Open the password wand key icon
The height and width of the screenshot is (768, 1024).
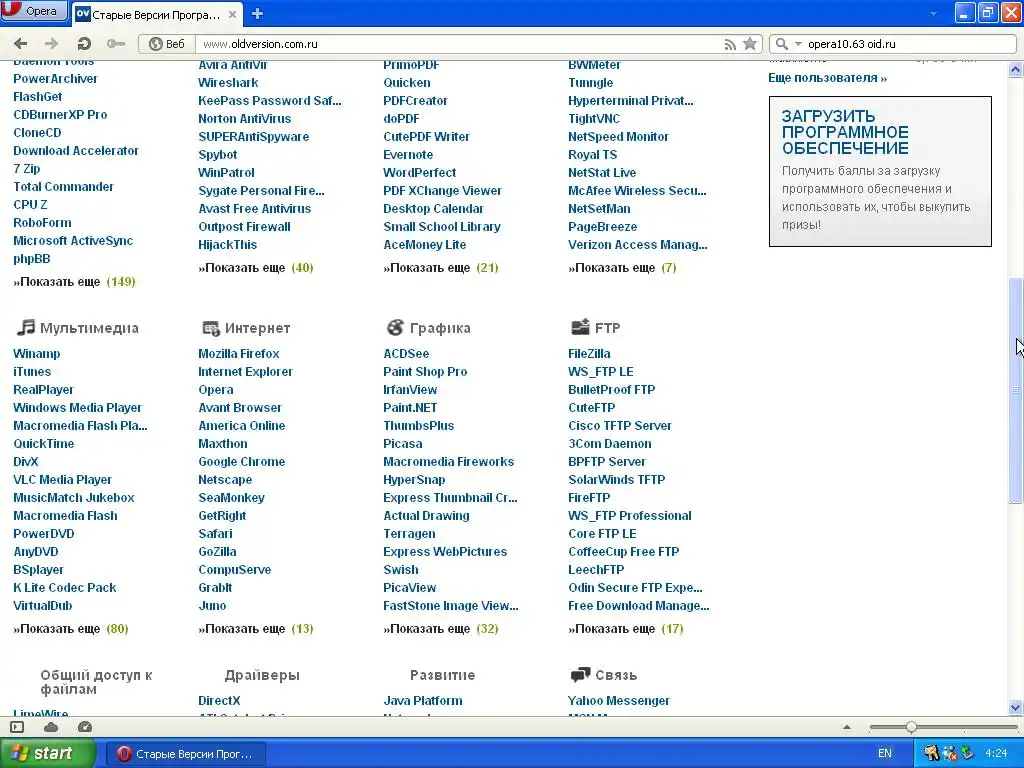click(x=116, y=44)
